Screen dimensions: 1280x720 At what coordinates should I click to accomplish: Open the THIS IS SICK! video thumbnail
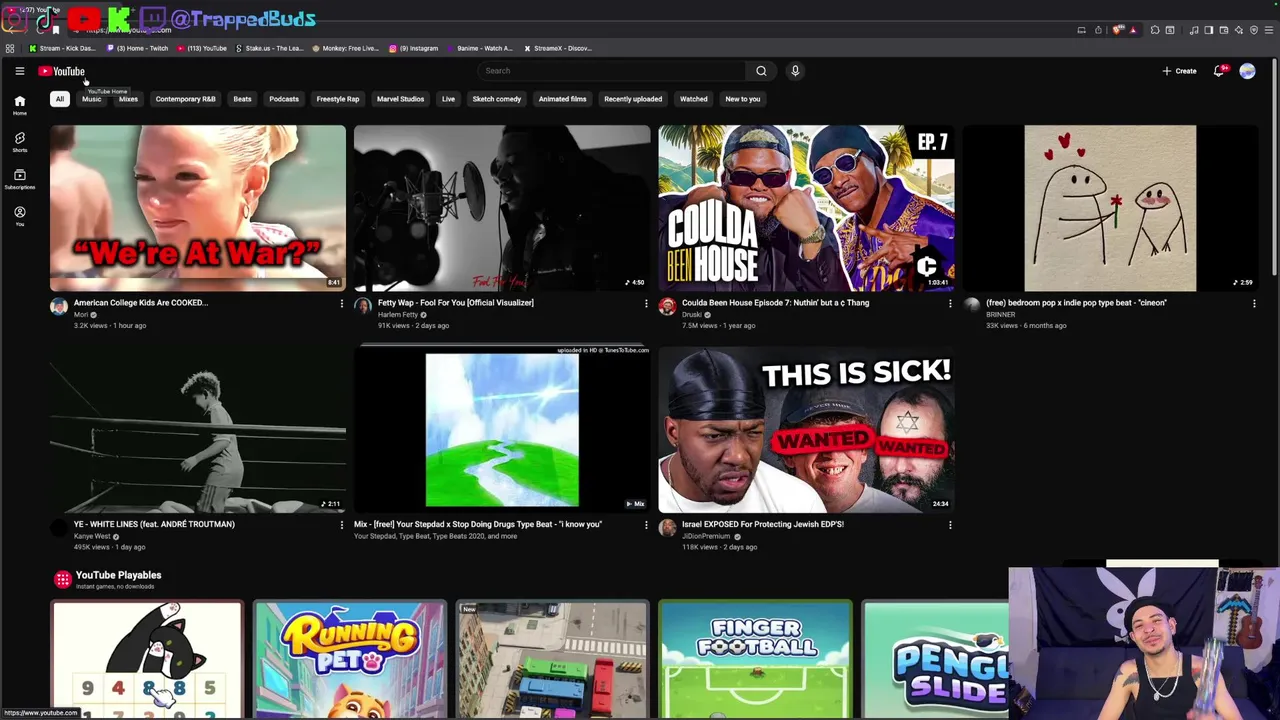pyautogui.click(x=806, y=430)
